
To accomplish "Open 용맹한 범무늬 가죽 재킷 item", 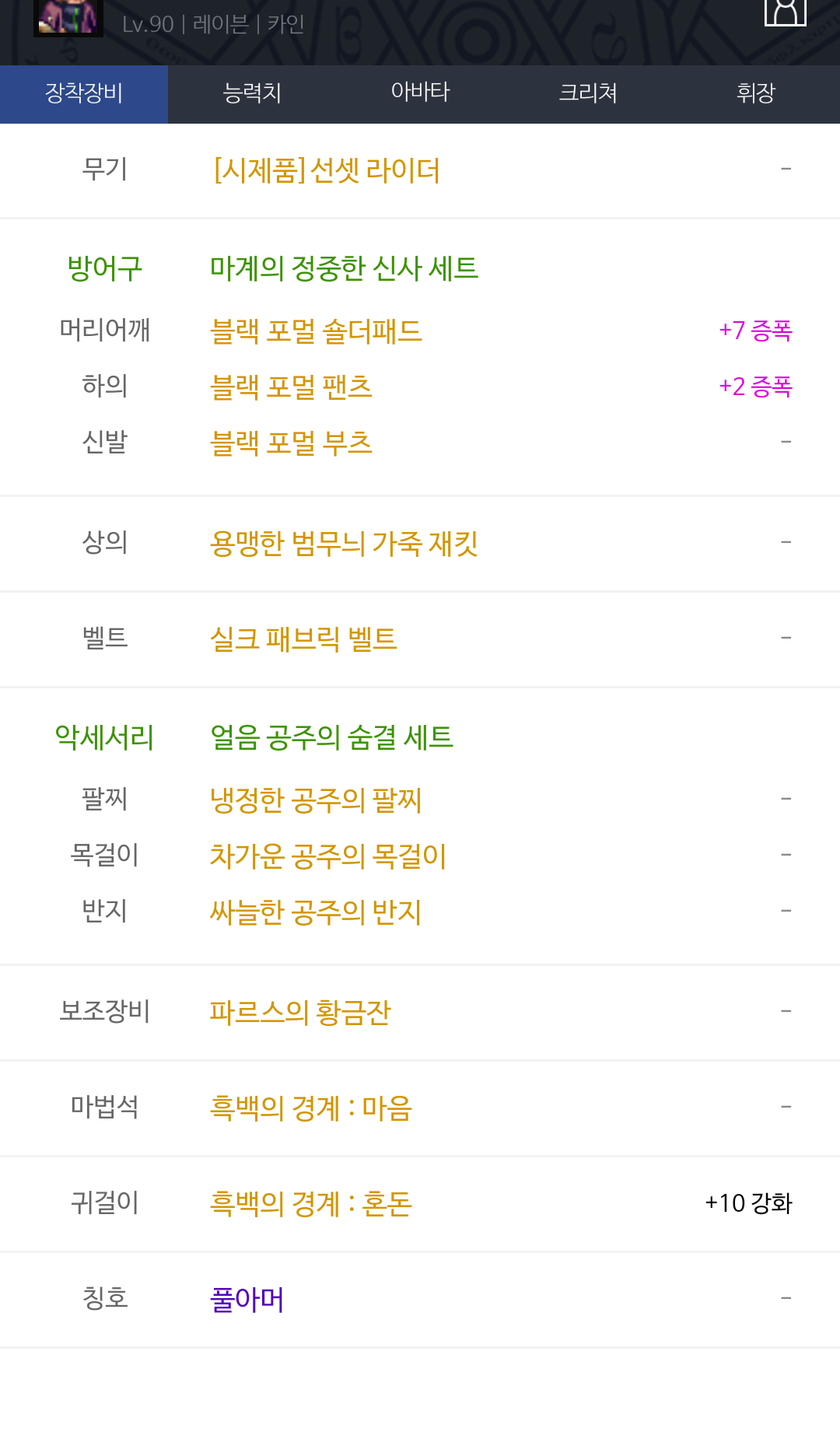I will point(344,544).
